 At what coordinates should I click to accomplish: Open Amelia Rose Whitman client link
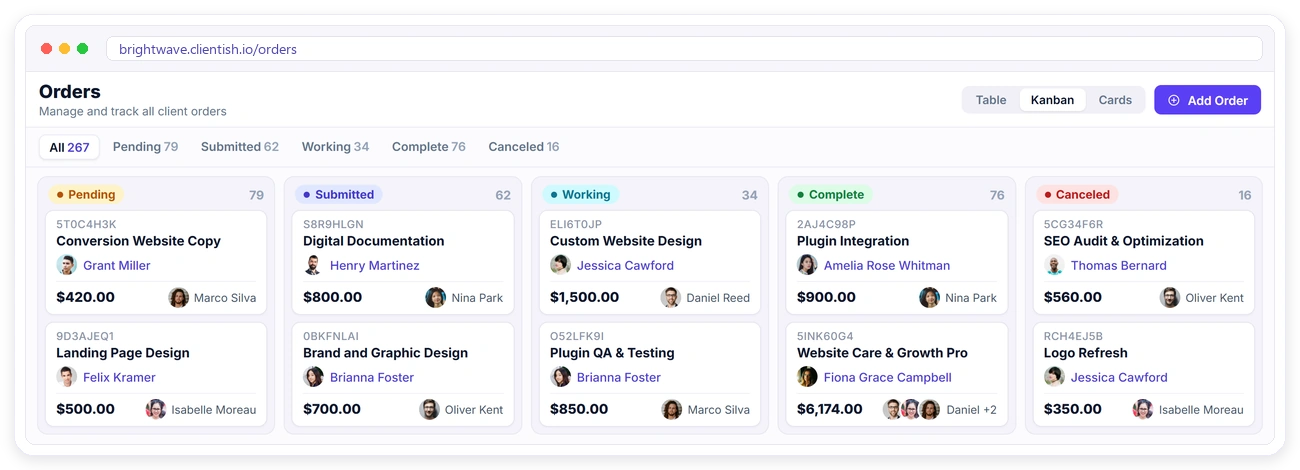(x=887, y=265)
